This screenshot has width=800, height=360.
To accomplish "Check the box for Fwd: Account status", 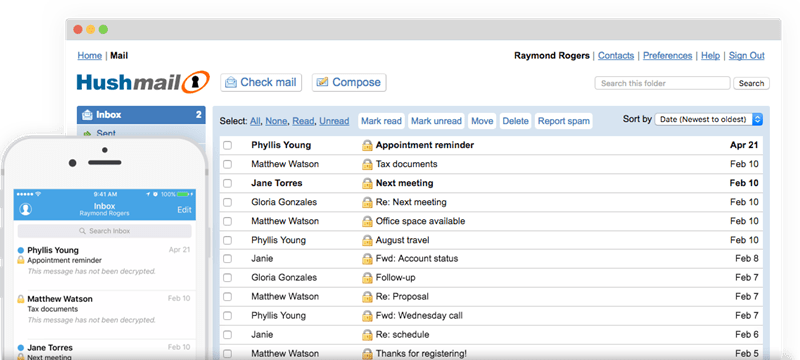I will point(228,259).
